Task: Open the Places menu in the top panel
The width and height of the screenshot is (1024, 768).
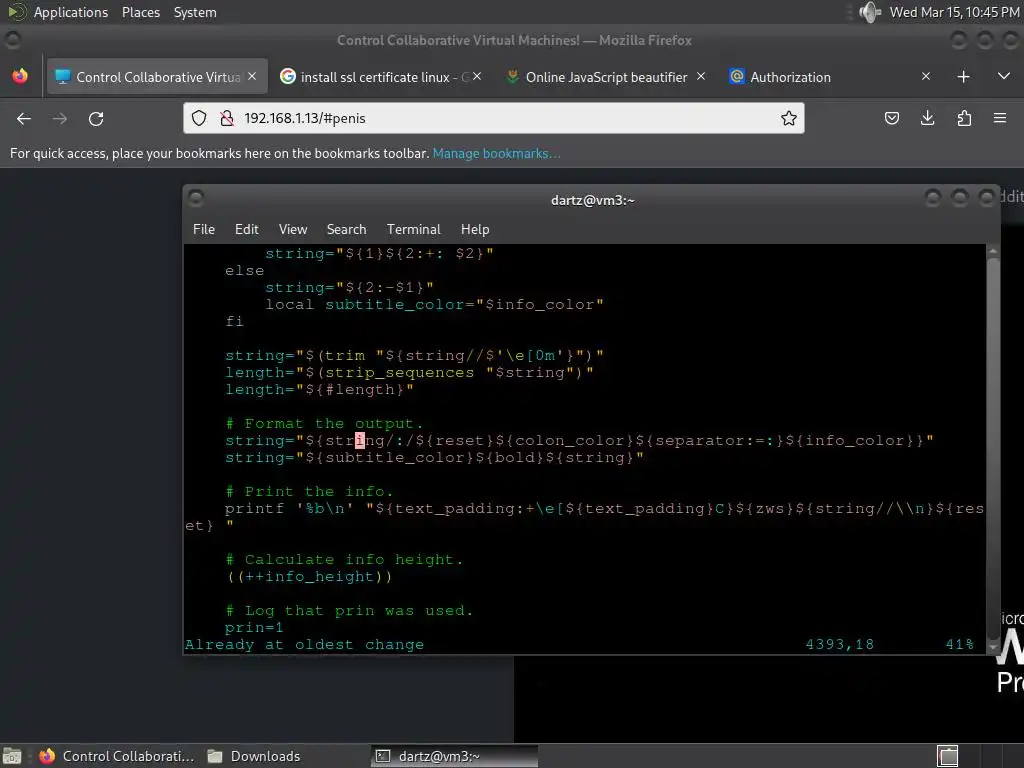Action: click(x=140, y=12)
